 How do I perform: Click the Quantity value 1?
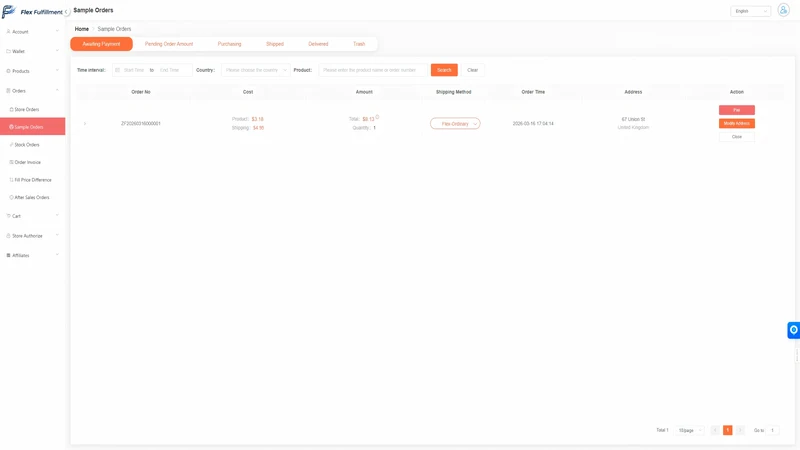tap(374, 128)
